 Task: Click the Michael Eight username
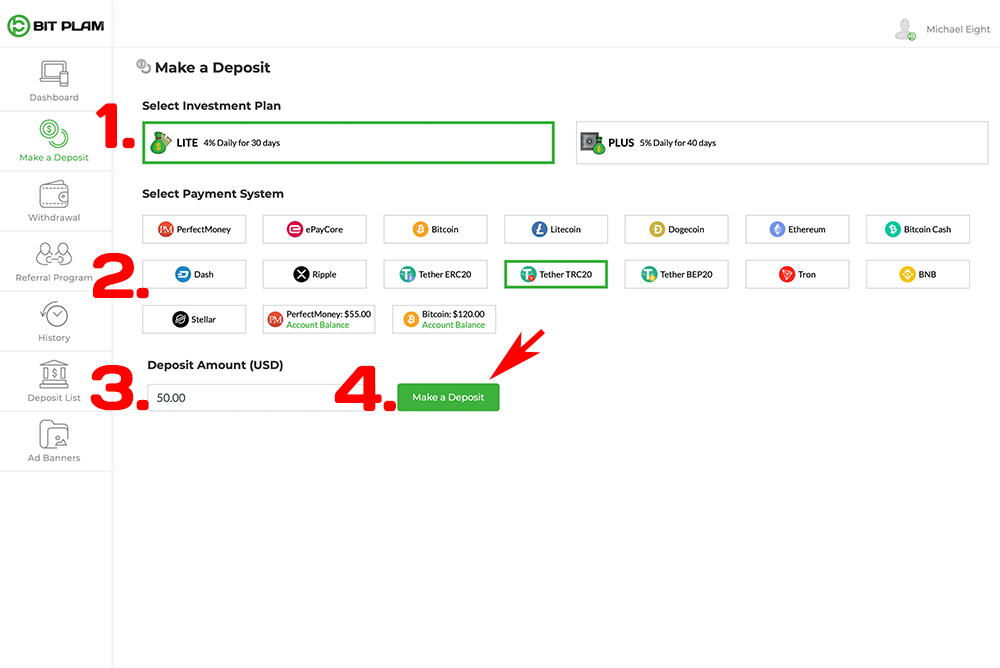click(958, 29)
